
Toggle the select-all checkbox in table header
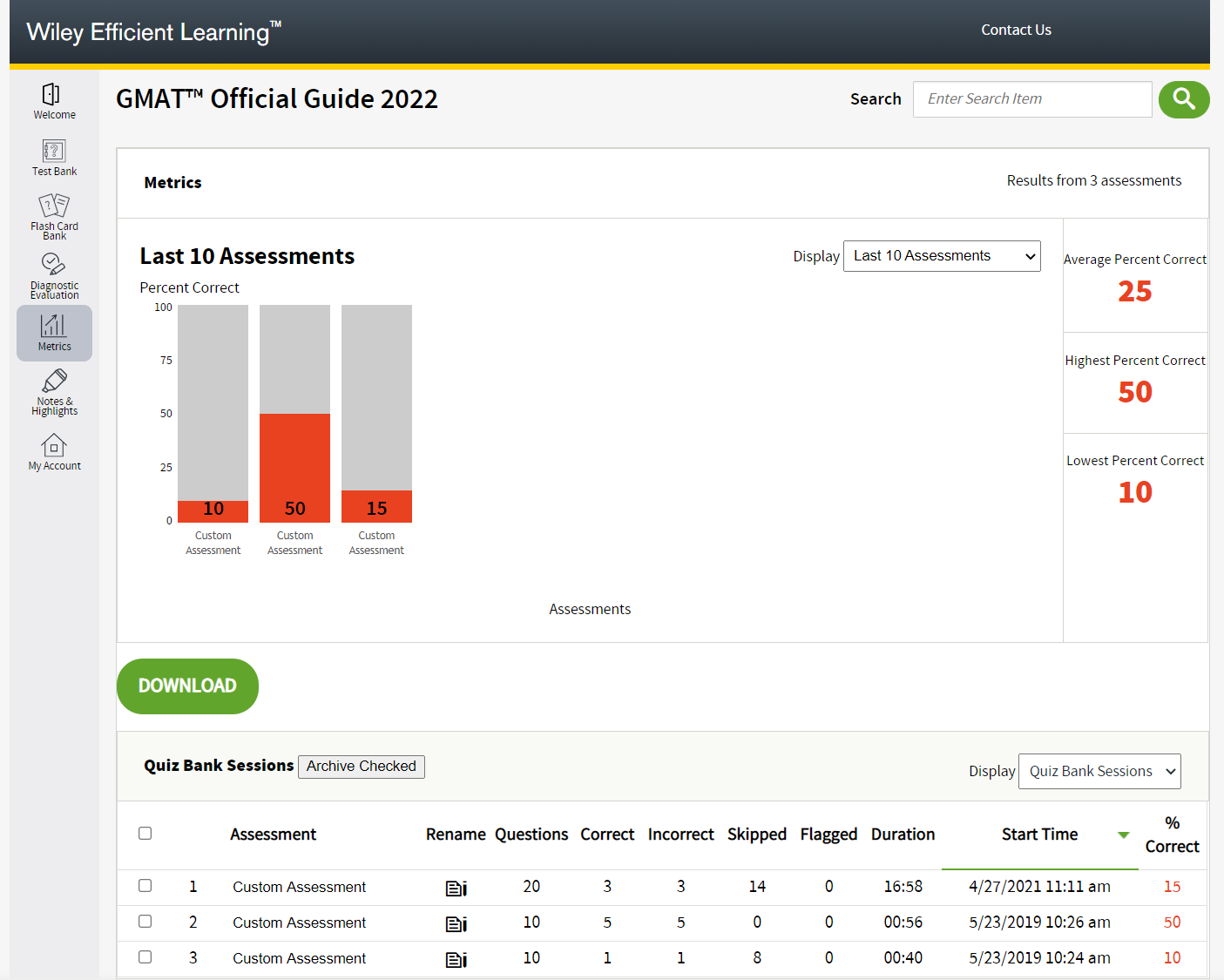point(145,834)
